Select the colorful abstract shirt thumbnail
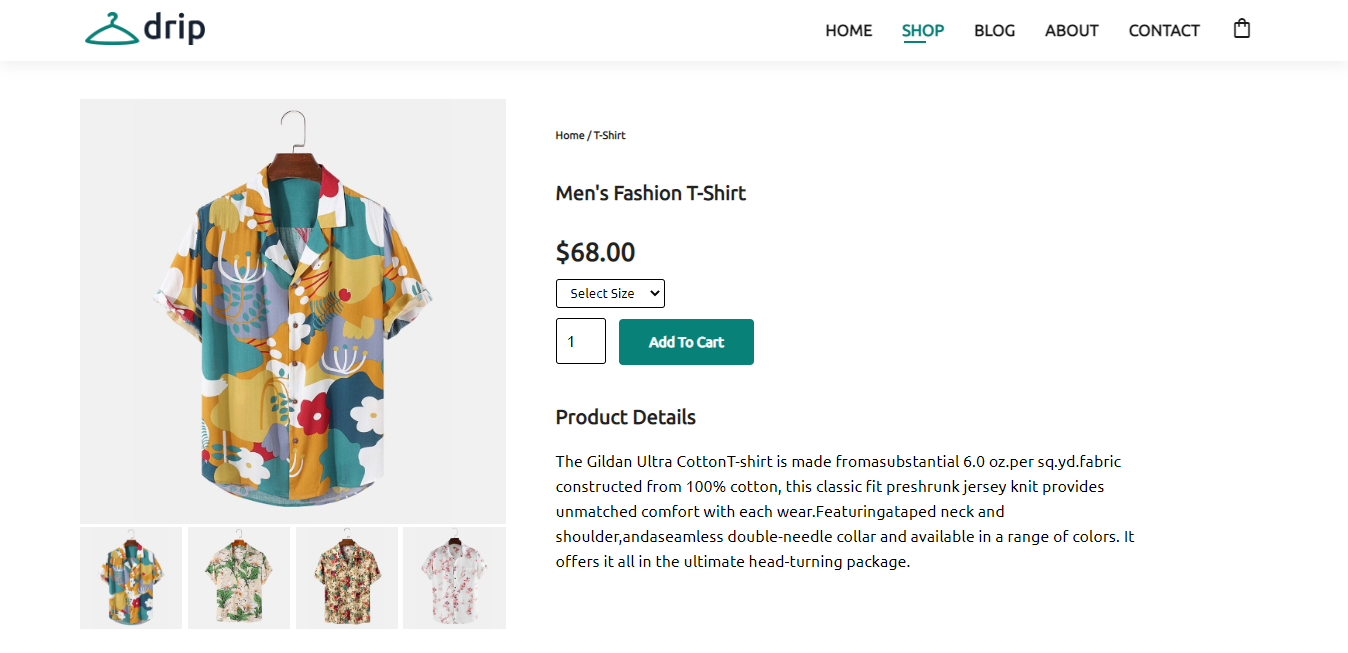This screenshot has height=653, width=1348. [x=131, y=578]
